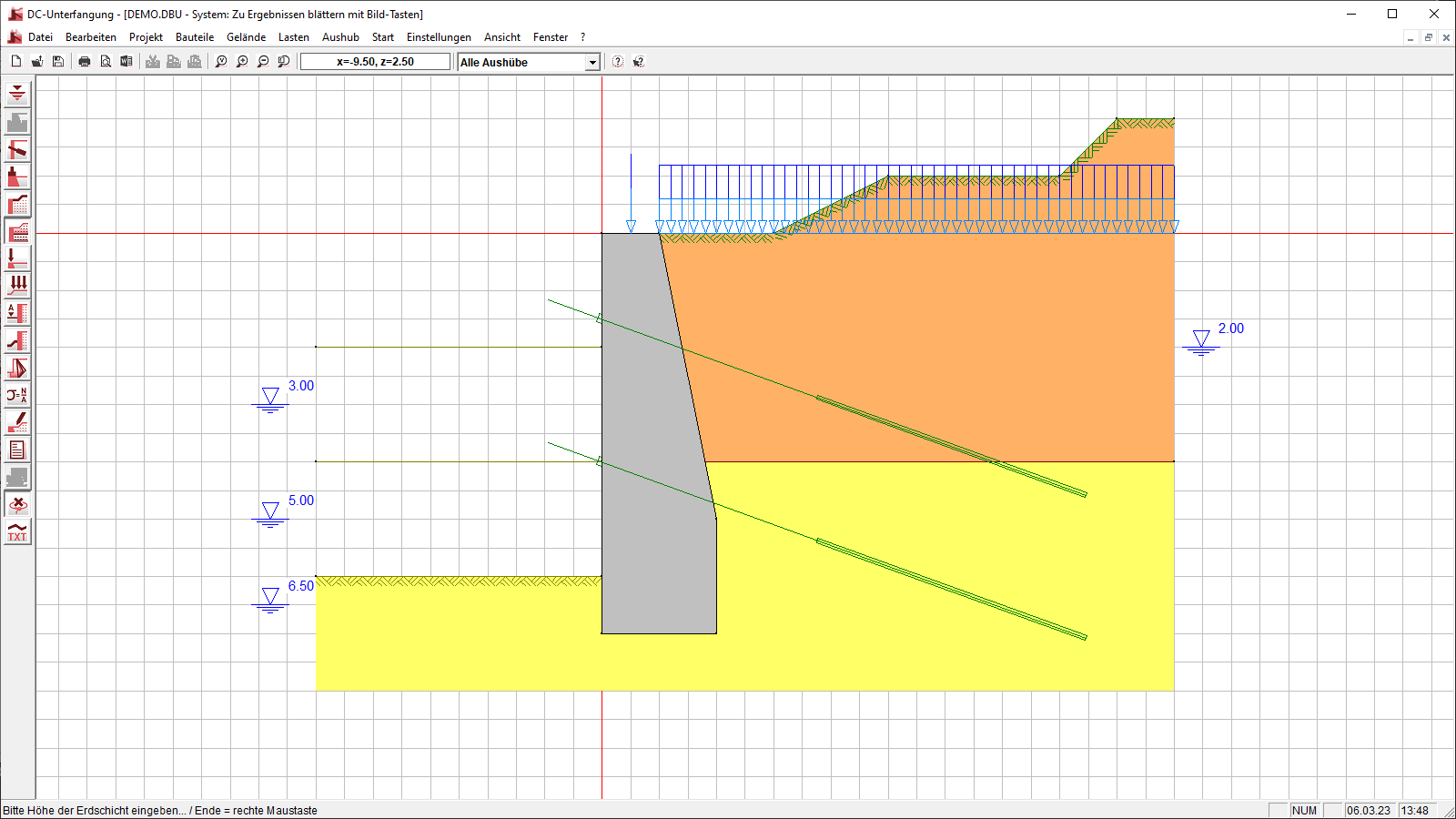
Task: Click the new file icon
Action: 16,62
